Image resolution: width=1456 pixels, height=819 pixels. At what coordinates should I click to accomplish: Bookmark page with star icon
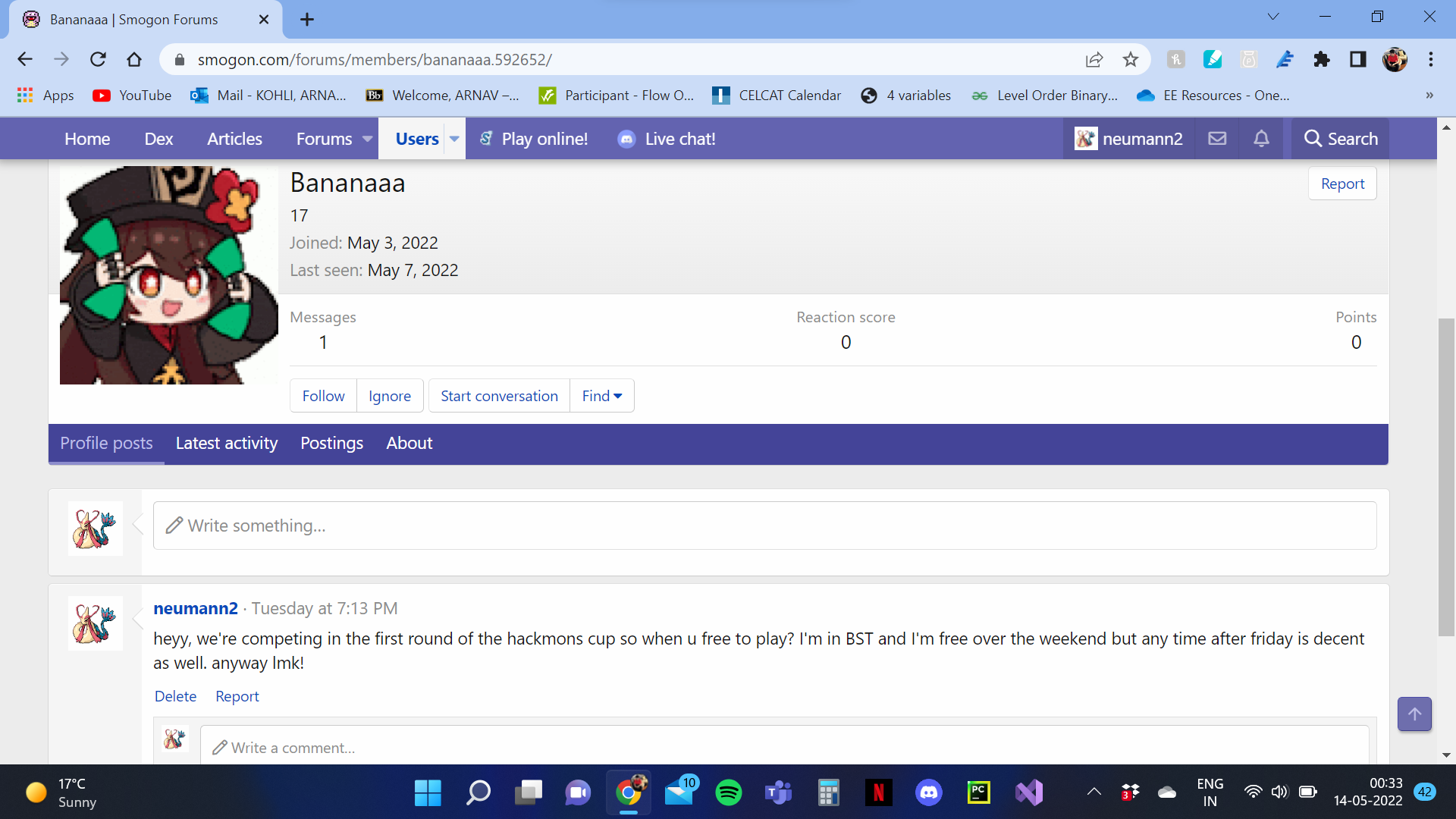point(1131,60)
